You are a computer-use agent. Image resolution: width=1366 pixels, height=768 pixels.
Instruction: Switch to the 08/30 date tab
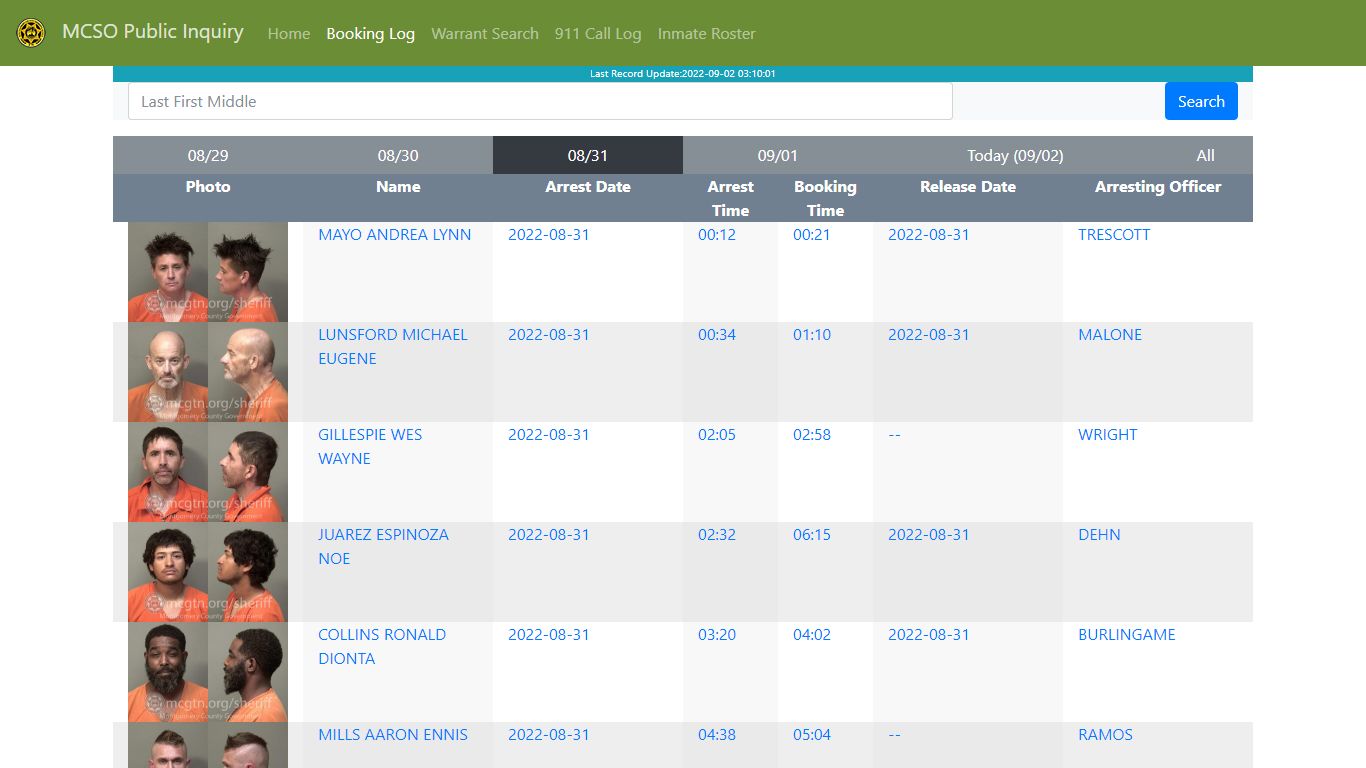tap(398, 155)
